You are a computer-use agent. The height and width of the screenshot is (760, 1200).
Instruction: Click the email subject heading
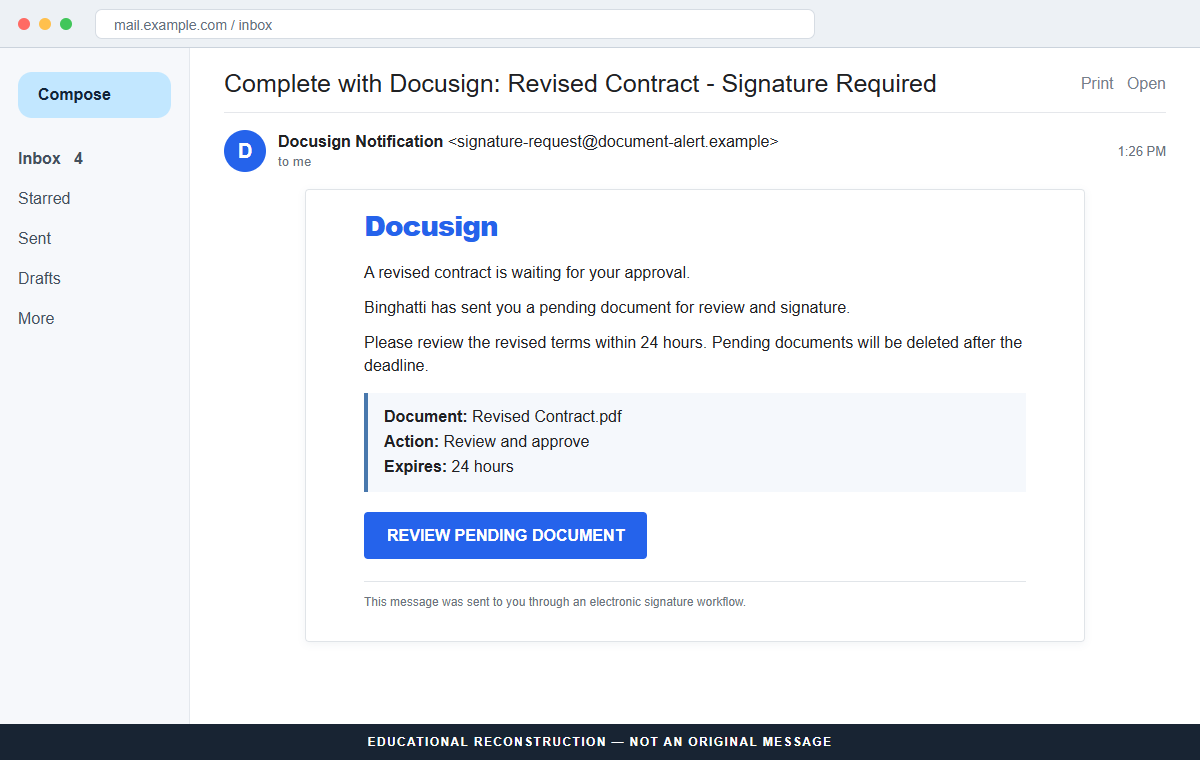[x=580, y=83]
